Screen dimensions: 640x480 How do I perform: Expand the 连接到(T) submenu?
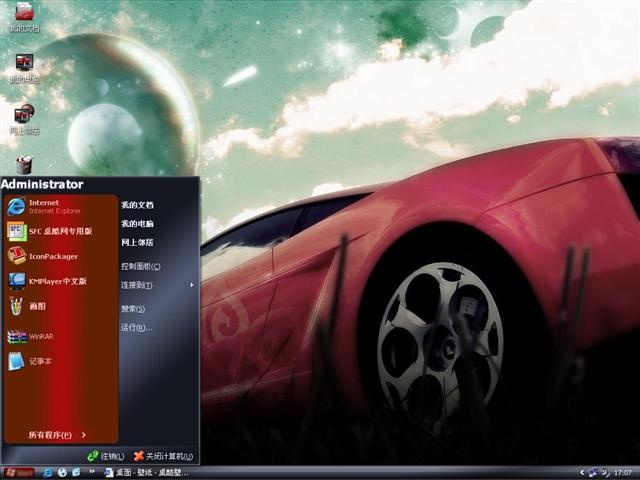157,285
